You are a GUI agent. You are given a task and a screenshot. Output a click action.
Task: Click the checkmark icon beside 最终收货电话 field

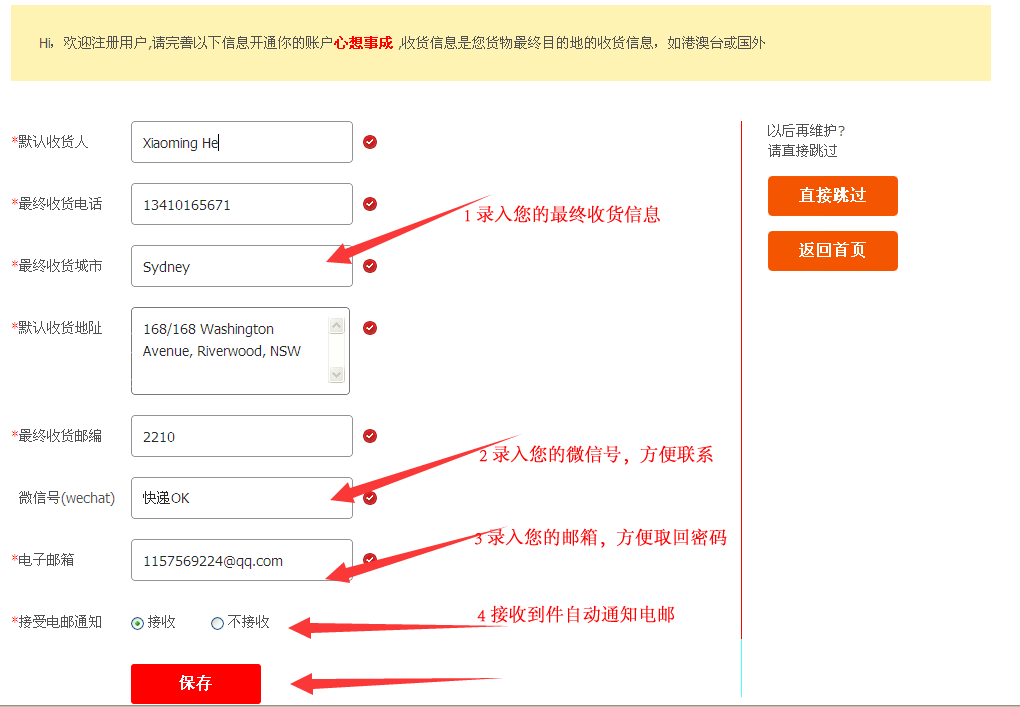pyautogui.click(x=370, y=204)
